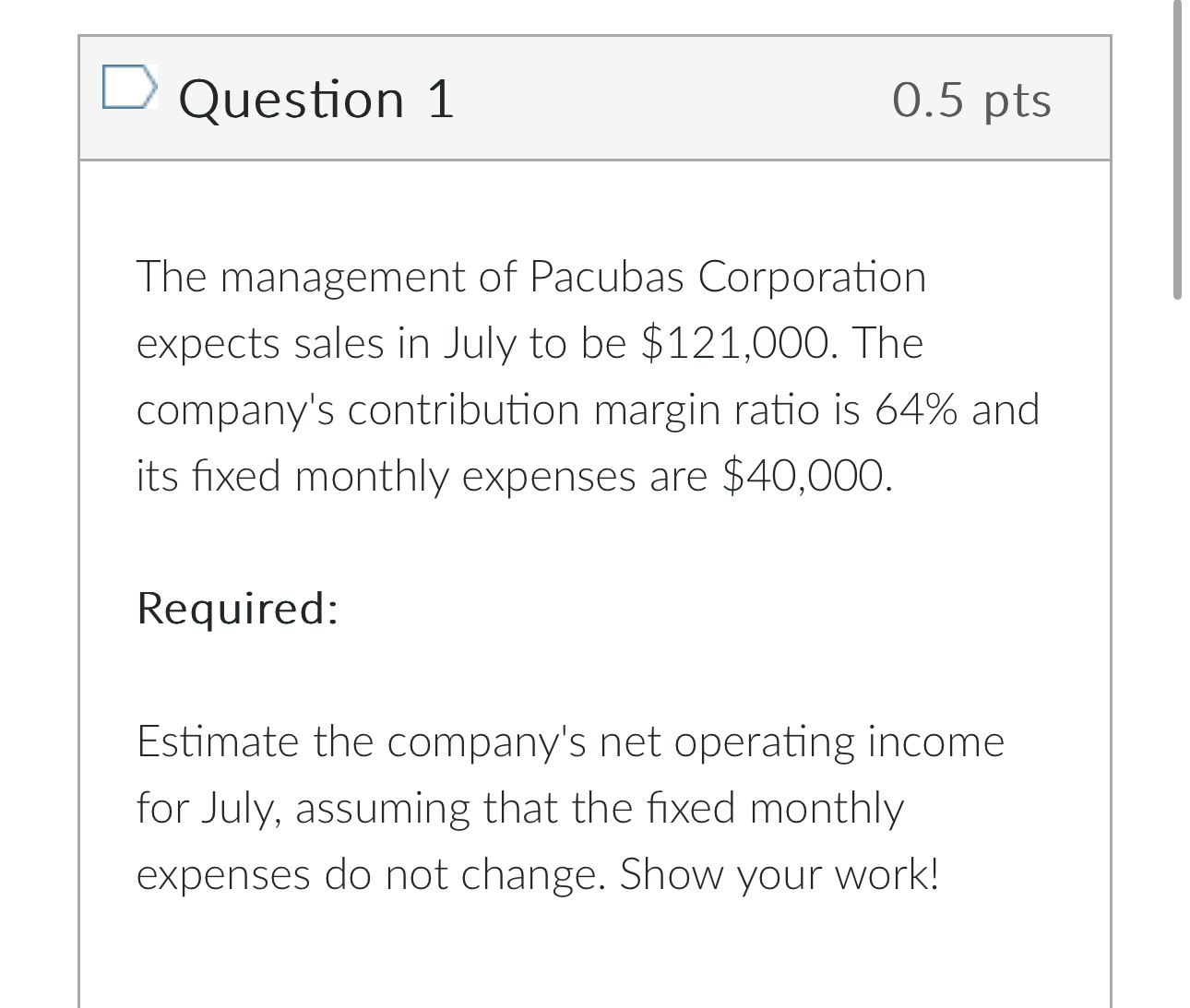This screenshot has width=1190, height=1008.
Task: Click the 64% contribution margin ratio text
Action: pyautogui.click(x=920, y=409)
